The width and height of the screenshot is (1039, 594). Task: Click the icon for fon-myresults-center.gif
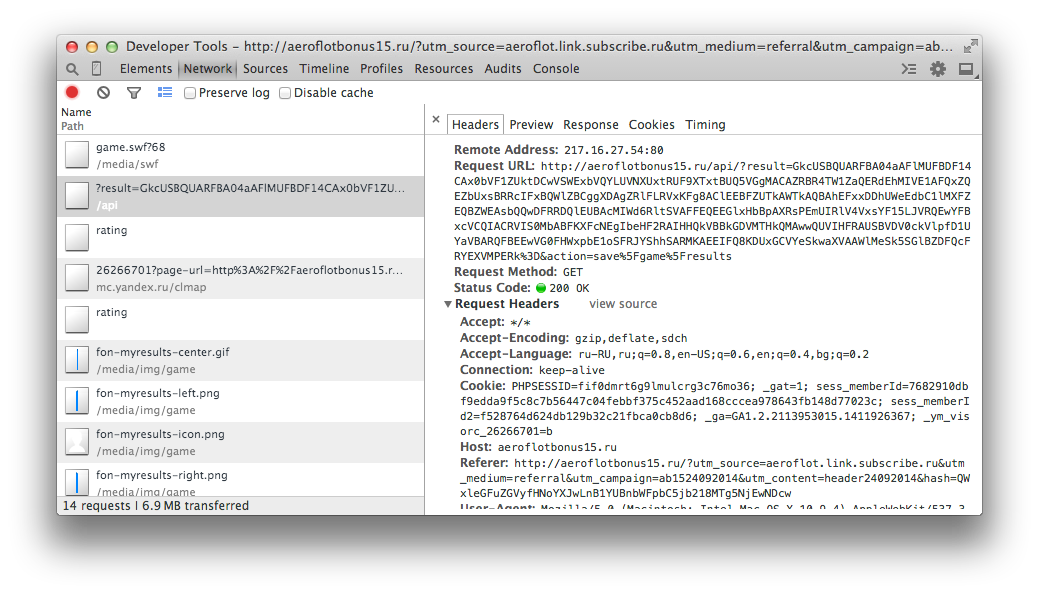pyautogui.click(x=77, y=361)
